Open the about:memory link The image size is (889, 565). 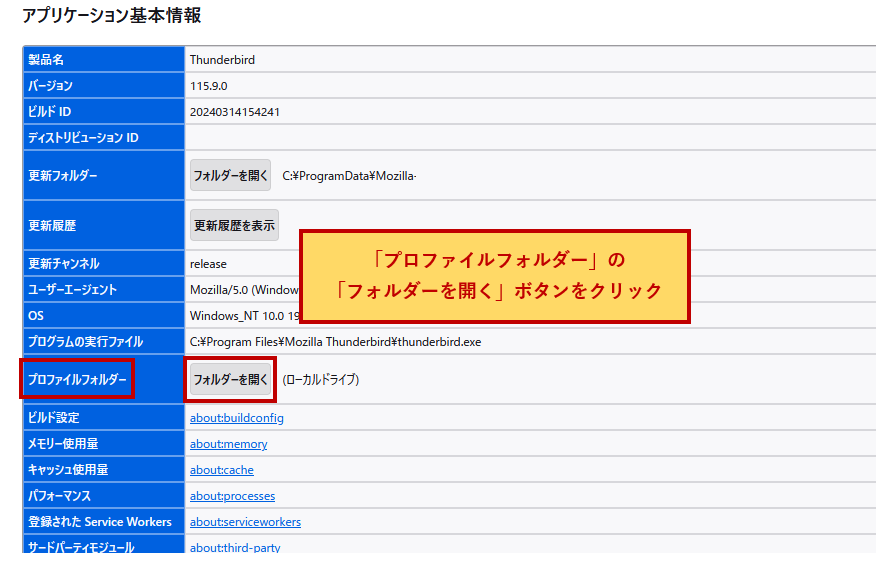[228, 444]
